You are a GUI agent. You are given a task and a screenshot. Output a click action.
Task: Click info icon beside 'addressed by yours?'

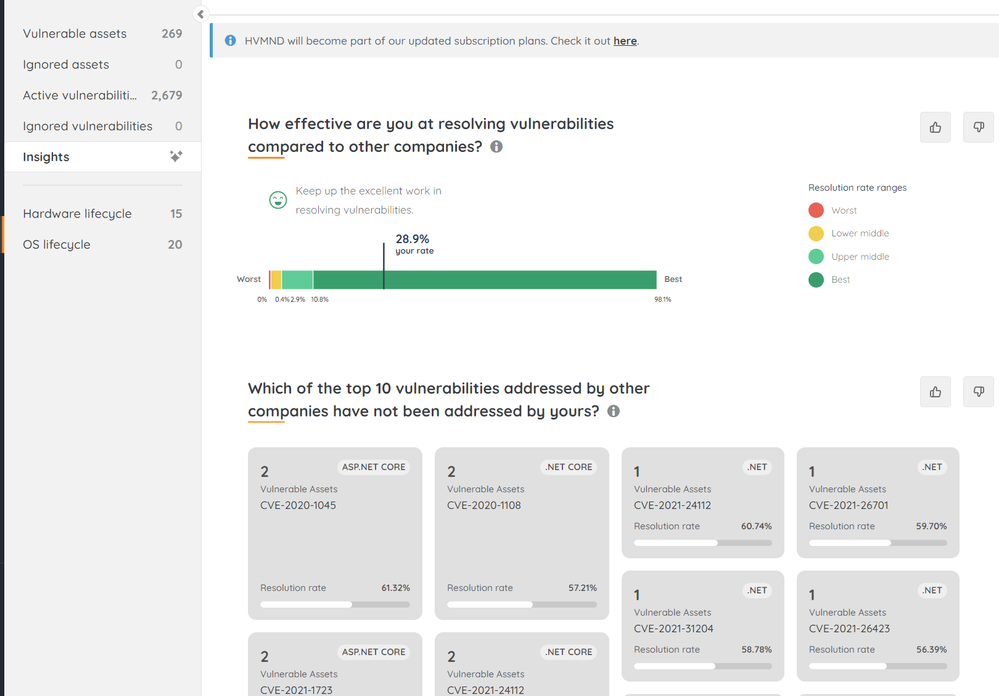tap(614, 411)
